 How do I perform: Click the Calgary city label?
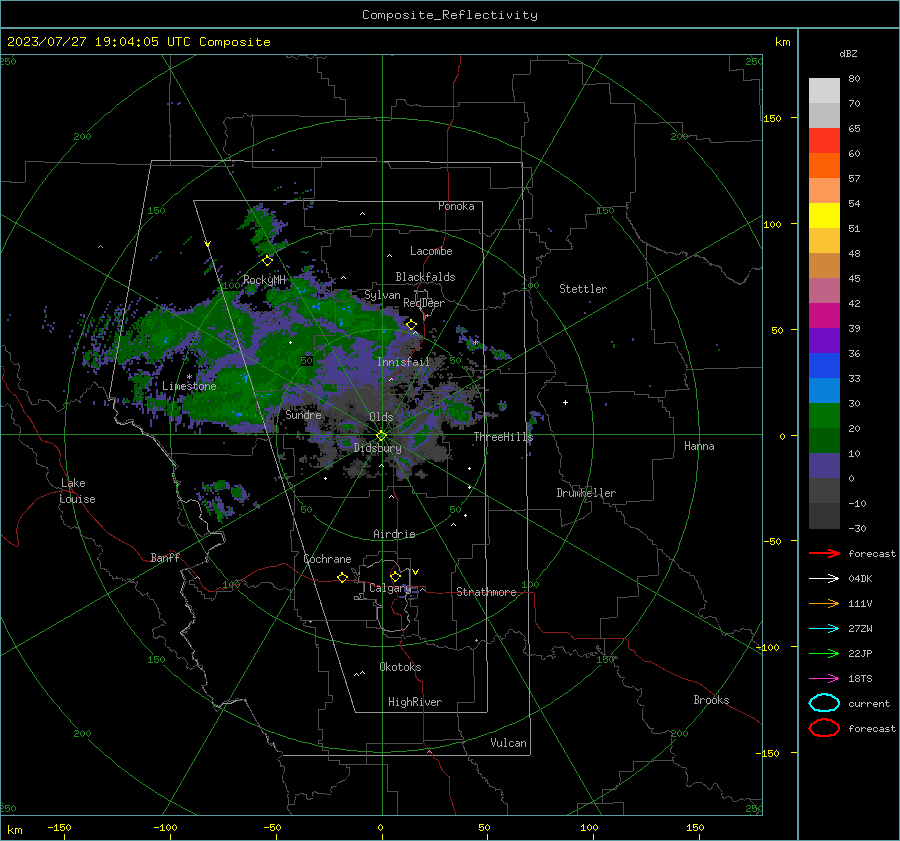coord(390,588)
